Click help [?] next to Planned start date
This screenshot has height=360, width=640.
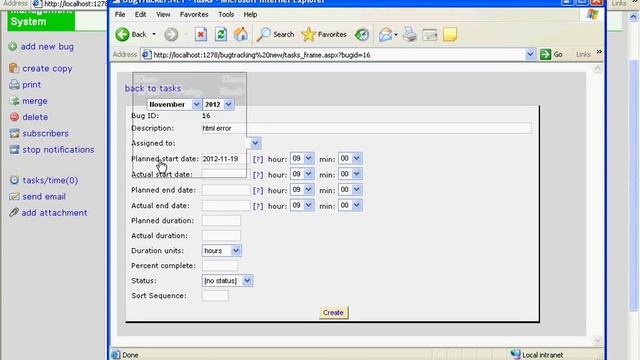[258, 159]
